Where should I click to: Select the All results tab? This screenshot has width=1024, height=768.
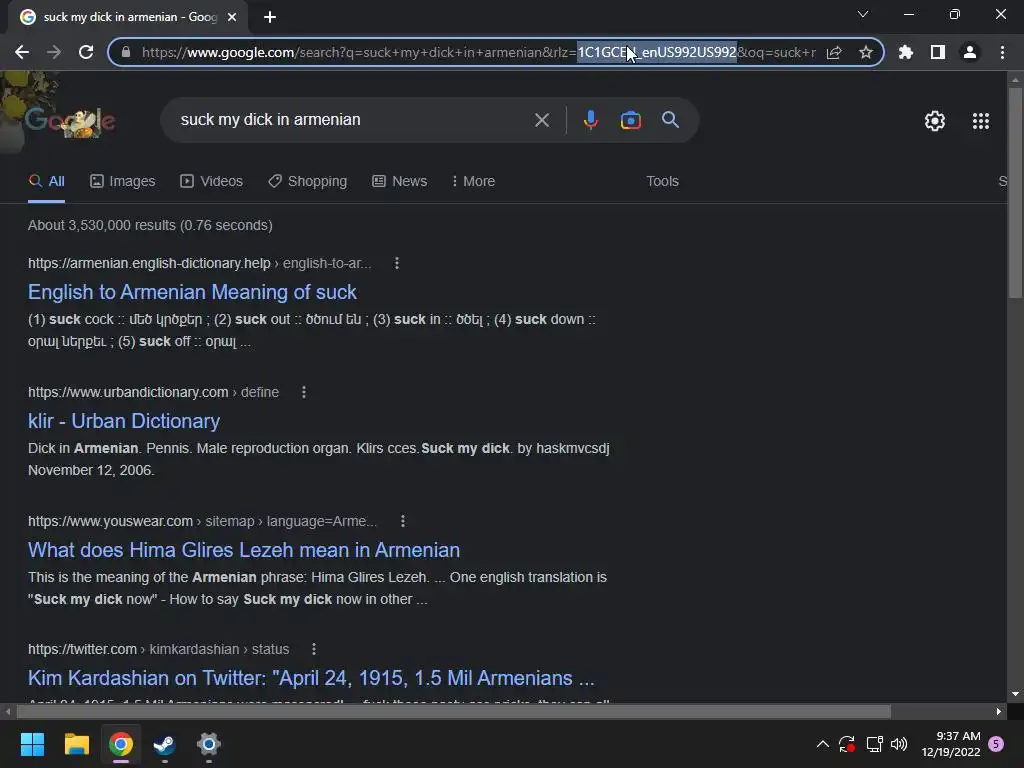coord(46,182)
